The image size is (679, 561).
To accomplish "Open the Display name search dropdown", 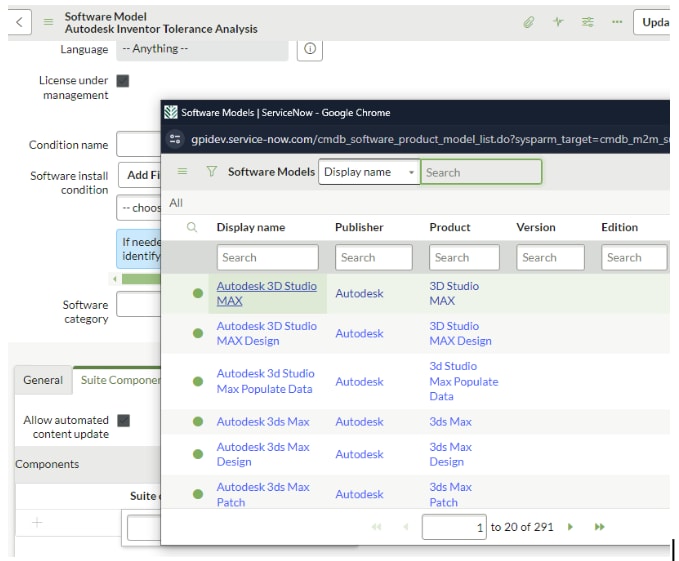I will (x=368, y=172).
